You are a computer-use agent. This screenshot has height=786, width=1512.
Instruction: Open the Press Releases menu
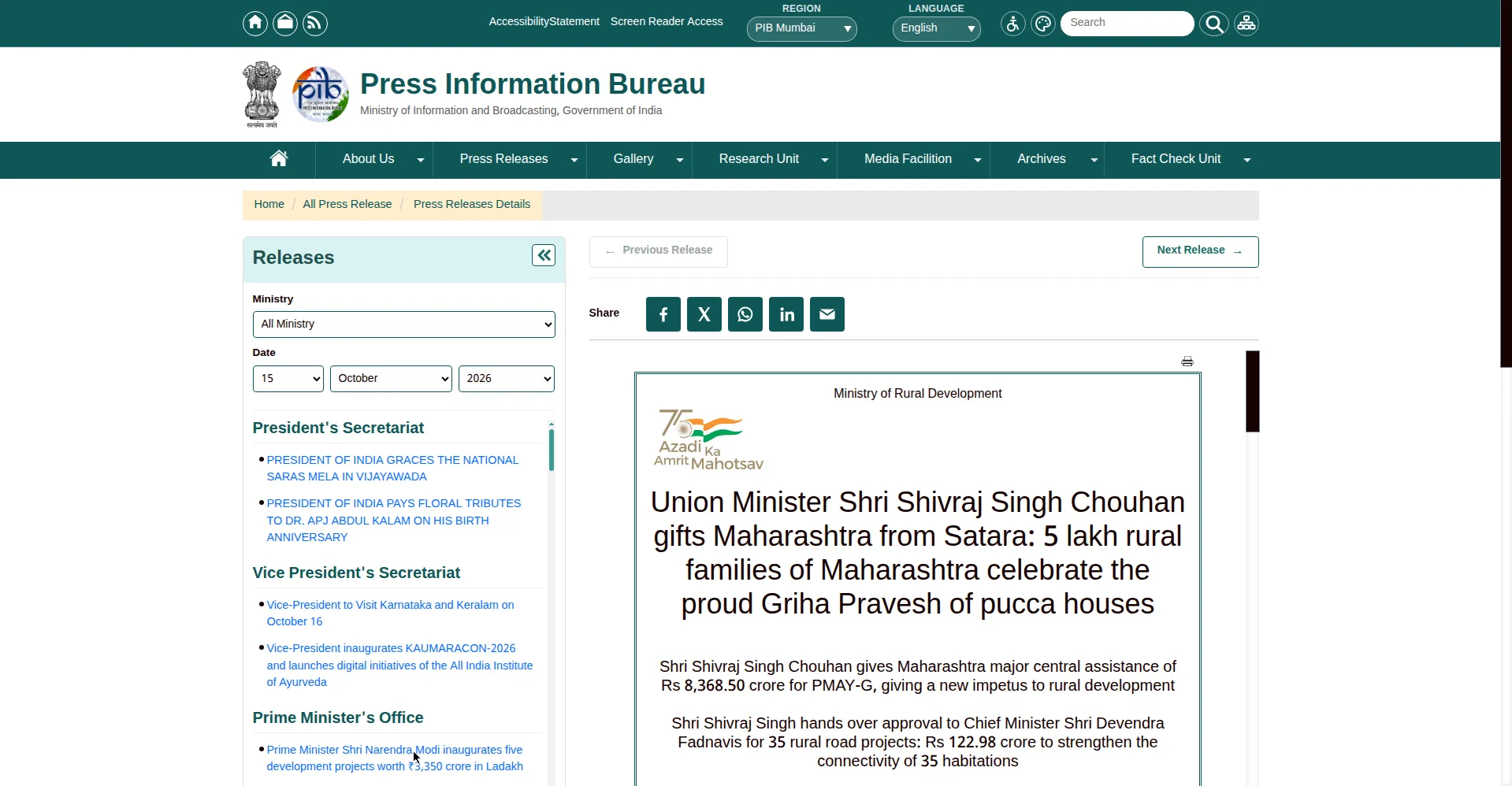tap(510, 160)
